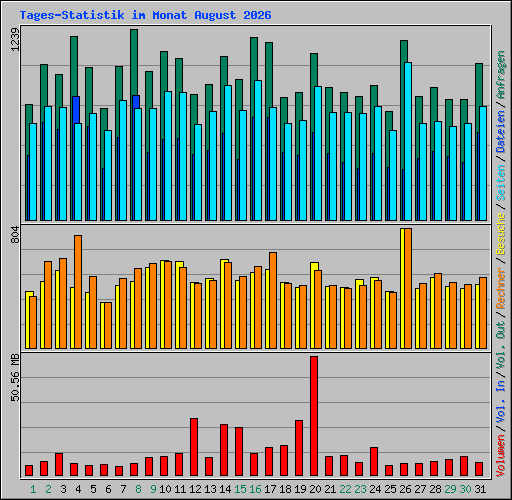The height and width of the screenshot is (500, 512).
Task: Select day label "20" on the x-axis
Action: (315, 489)
